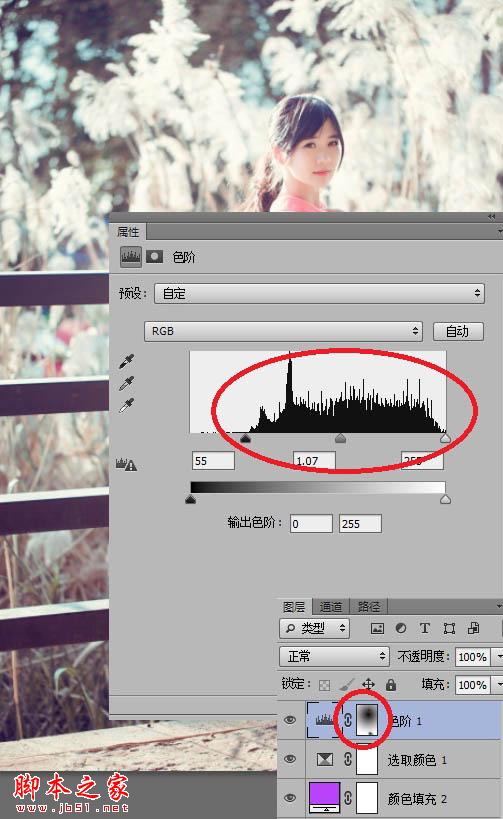Click the selective color icon on 选取颜色 1
The image size is (503, 819).
(324, 759)
